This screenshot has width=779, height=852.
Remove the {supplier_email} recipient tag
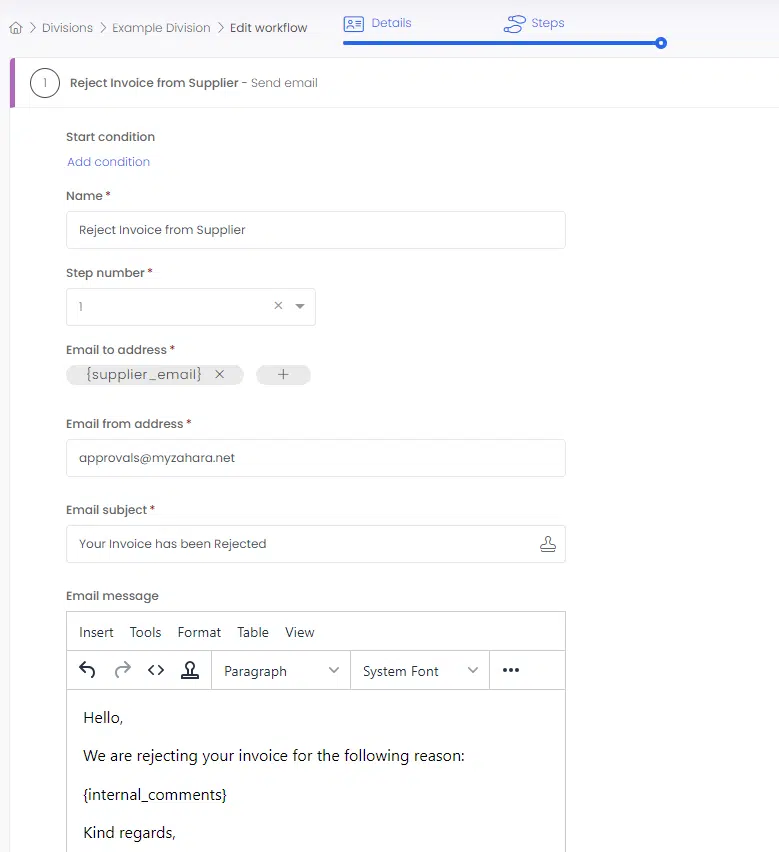pos(219,374)
